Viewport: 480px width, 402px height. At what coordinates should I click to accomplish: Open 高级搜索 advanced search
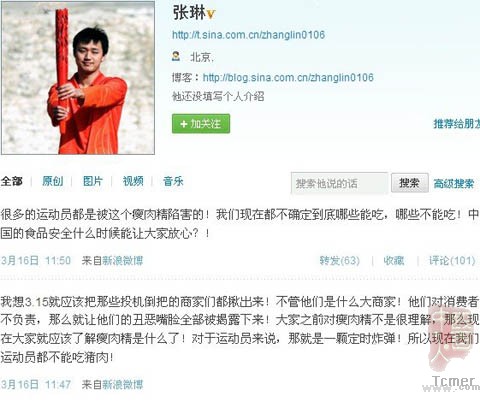pos(454,183)
